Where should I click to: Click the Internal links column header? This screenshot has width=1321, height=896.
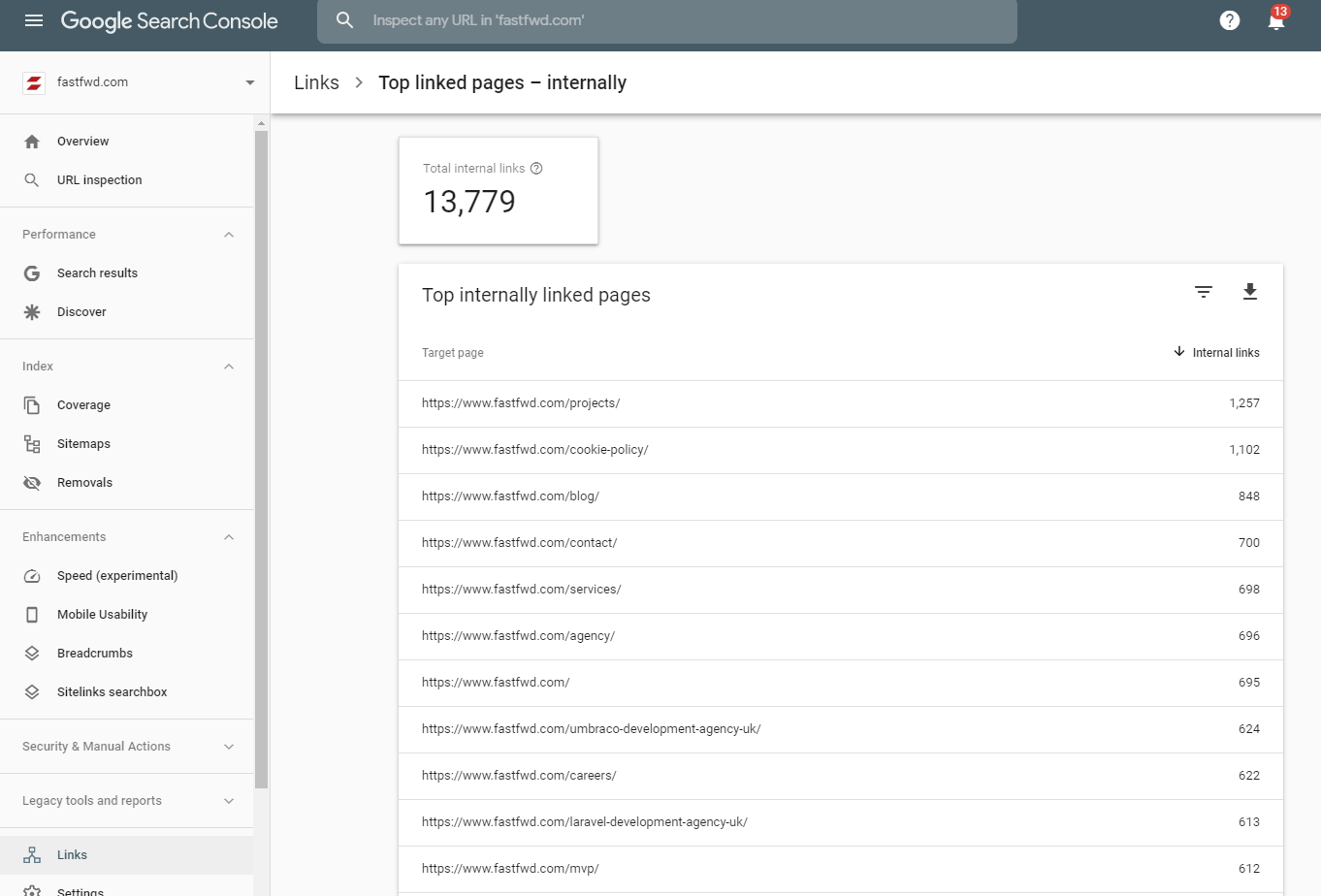1226,353
